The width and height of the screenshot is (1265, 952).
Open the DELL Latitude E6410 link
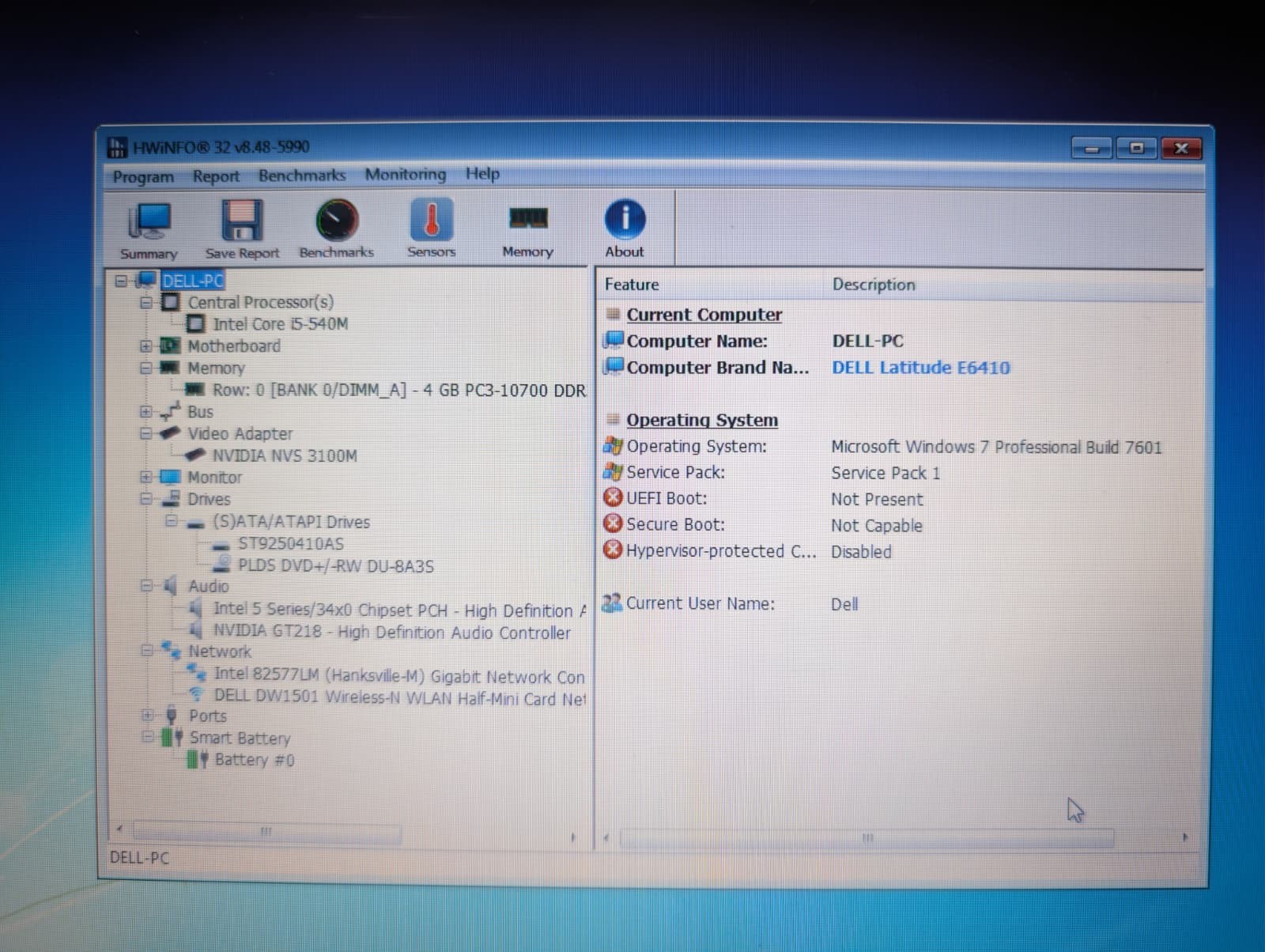coord(921,368)
